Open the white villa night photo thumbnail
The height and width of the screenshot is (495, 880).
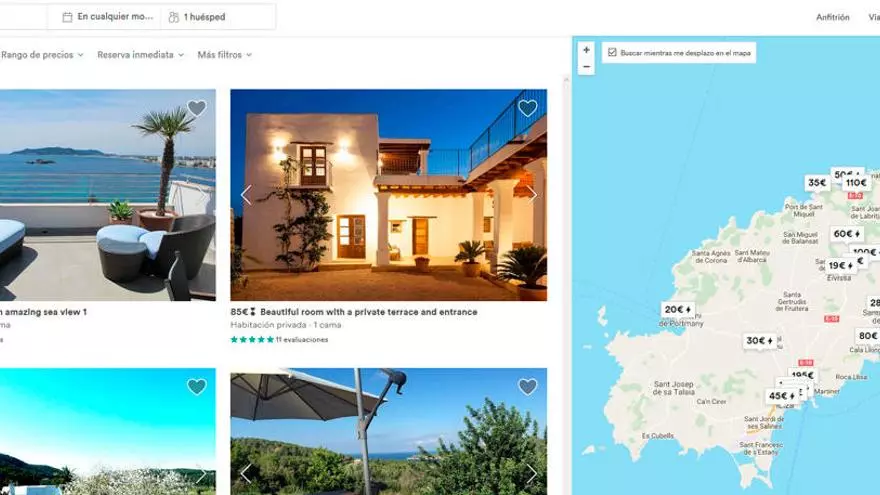pos(388,195)
